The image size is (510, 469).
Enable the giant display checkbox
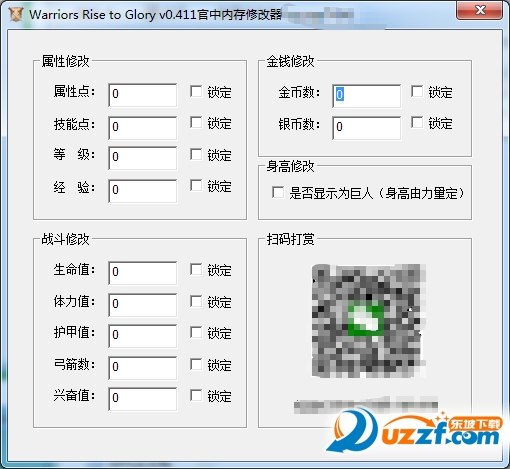pyautogui.click(x=278, y=192)
